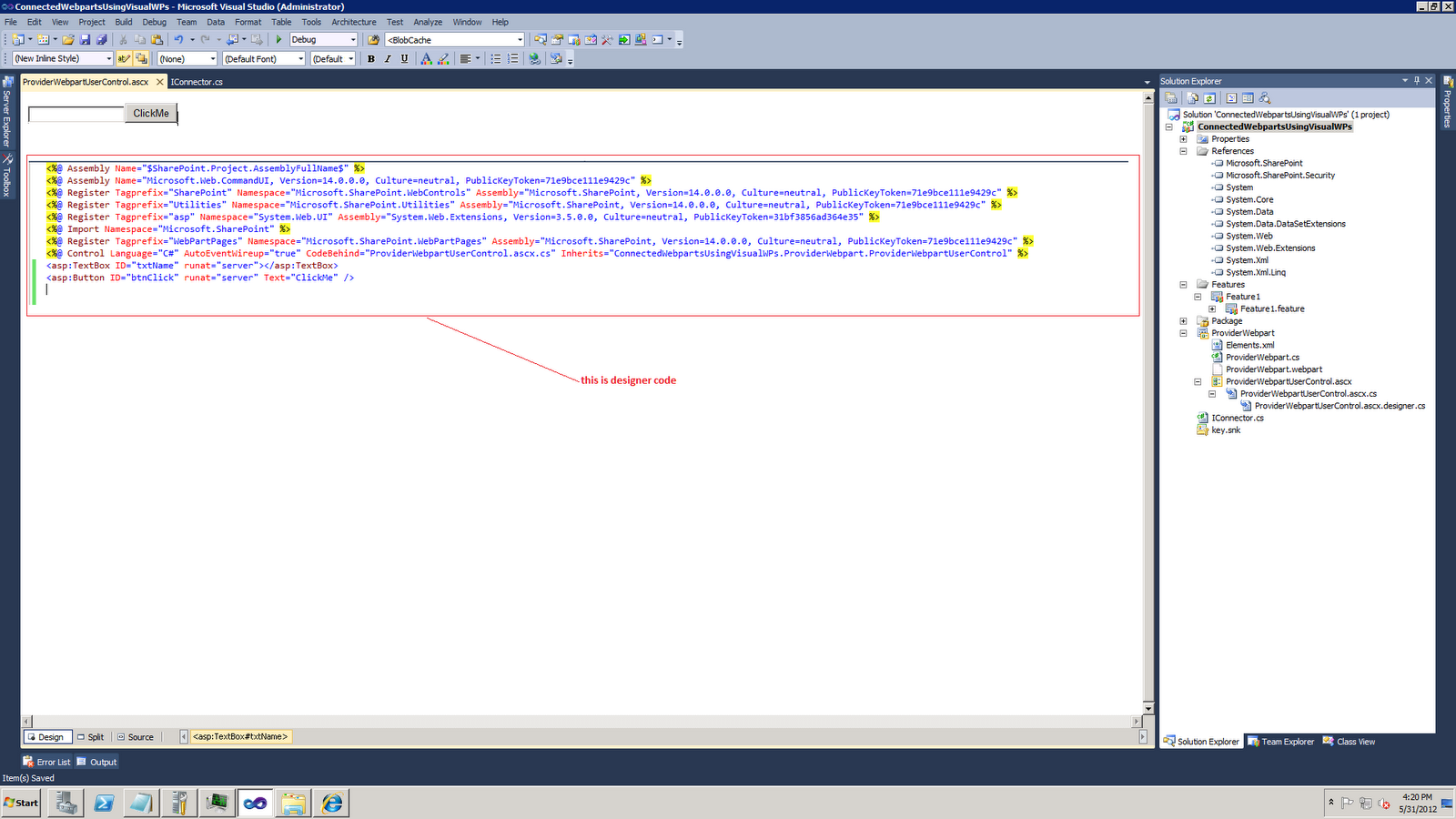
Task: Open Internet Explorer from the taskbar
Action: [332, 803]
